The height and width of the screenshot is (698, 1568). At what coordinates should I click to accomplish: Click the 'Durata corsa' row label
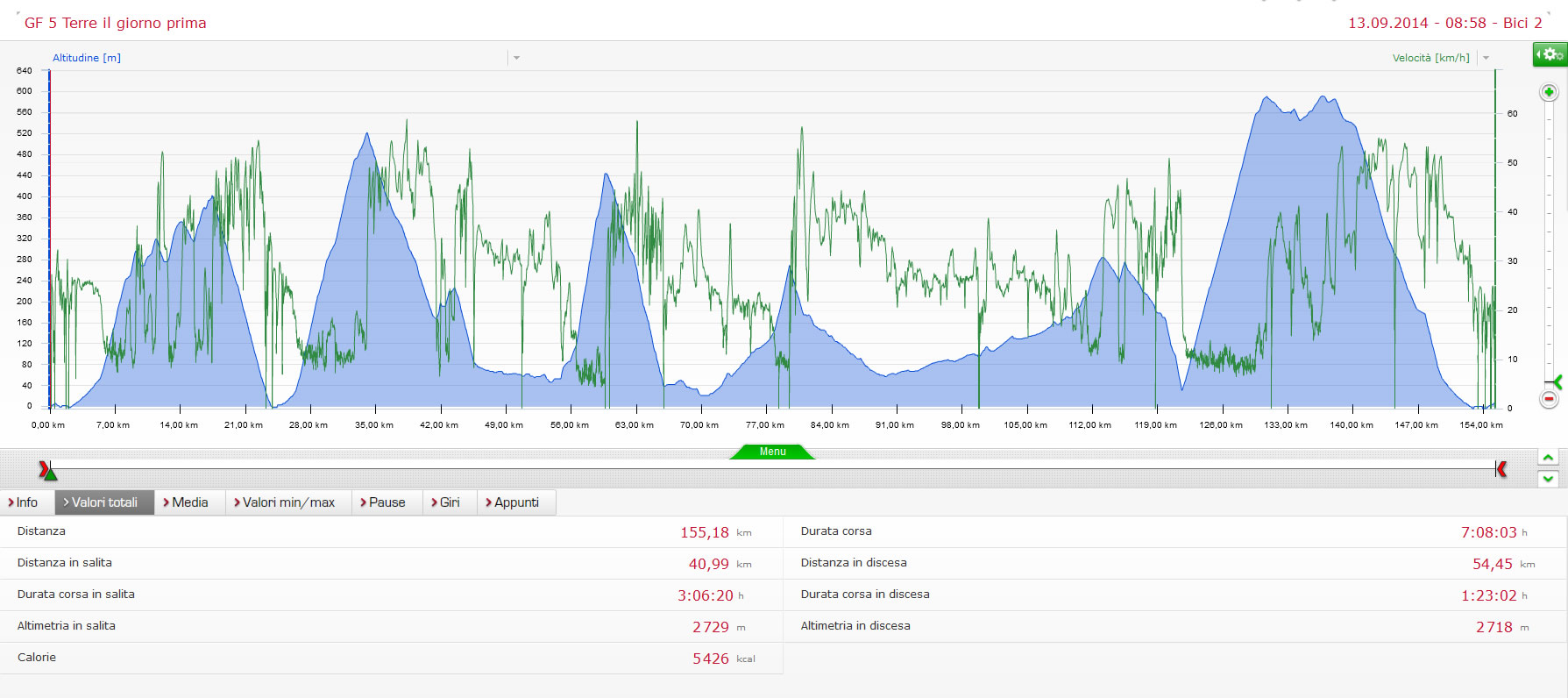[x=836, y=531]
